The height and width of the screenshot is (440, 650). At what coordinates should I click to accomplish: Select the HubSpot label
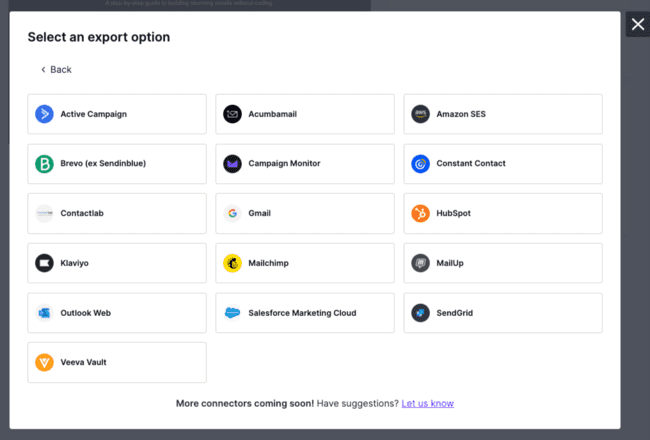454,213
